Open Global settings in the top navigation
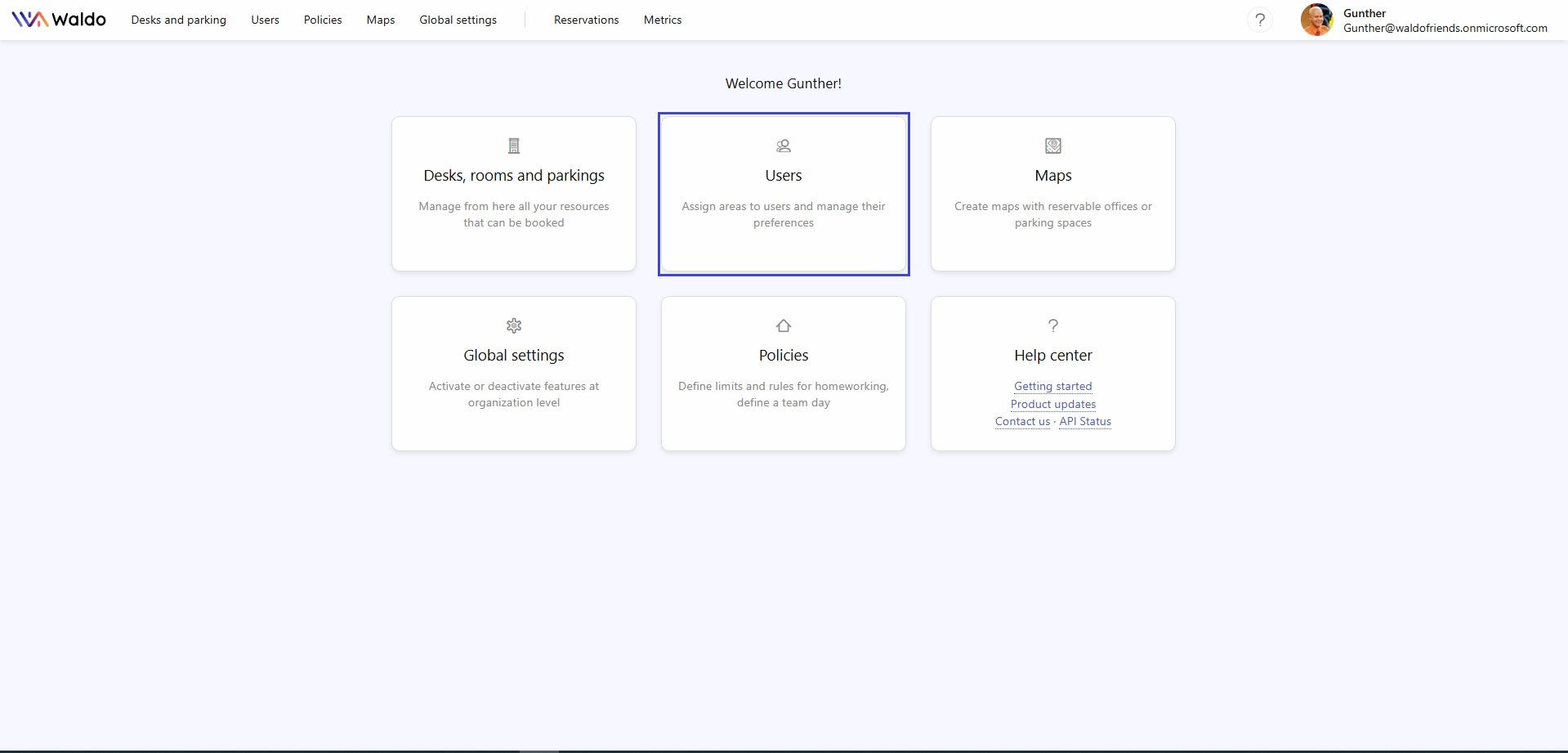The height and width of the screenshot is (753, 1568). (x=458, y=20)
